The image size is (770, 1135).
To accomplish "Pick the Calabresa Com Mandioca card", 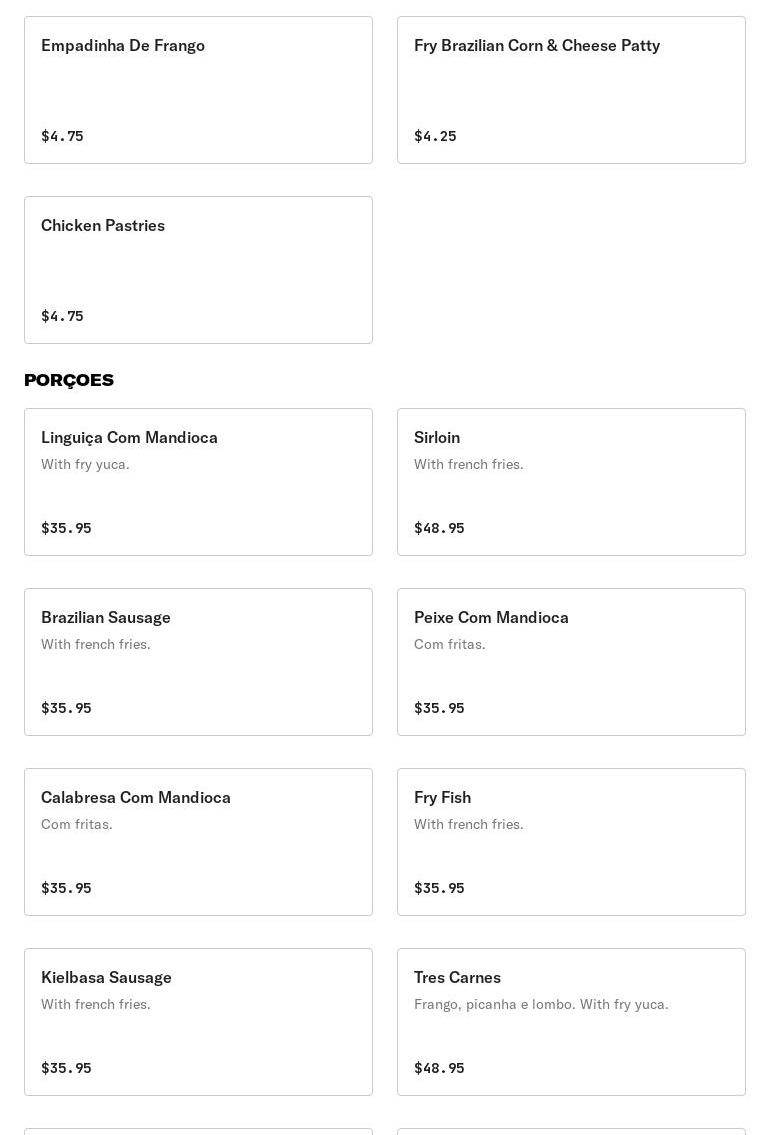I will tap(198, 842).
